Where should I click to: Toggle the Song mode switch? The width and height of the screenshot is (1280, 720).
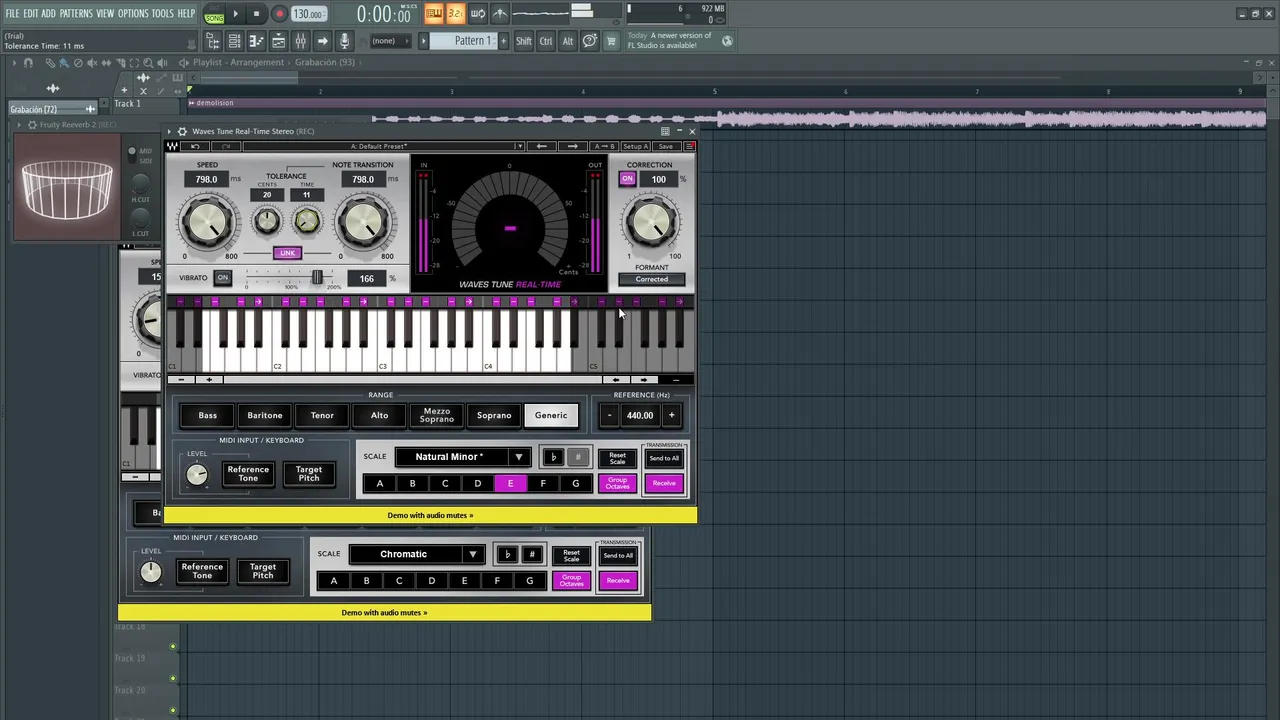pyautogui.click(x=214, y=14)
